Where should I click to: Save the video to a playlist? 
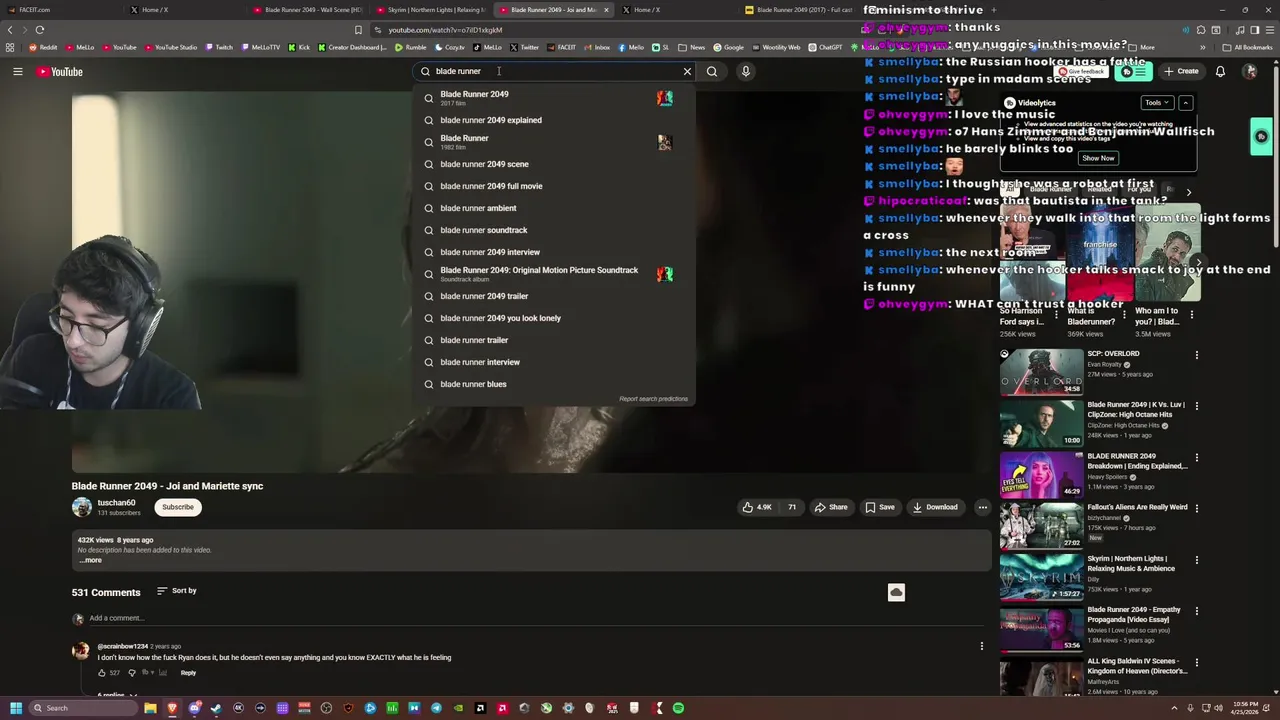880,507
